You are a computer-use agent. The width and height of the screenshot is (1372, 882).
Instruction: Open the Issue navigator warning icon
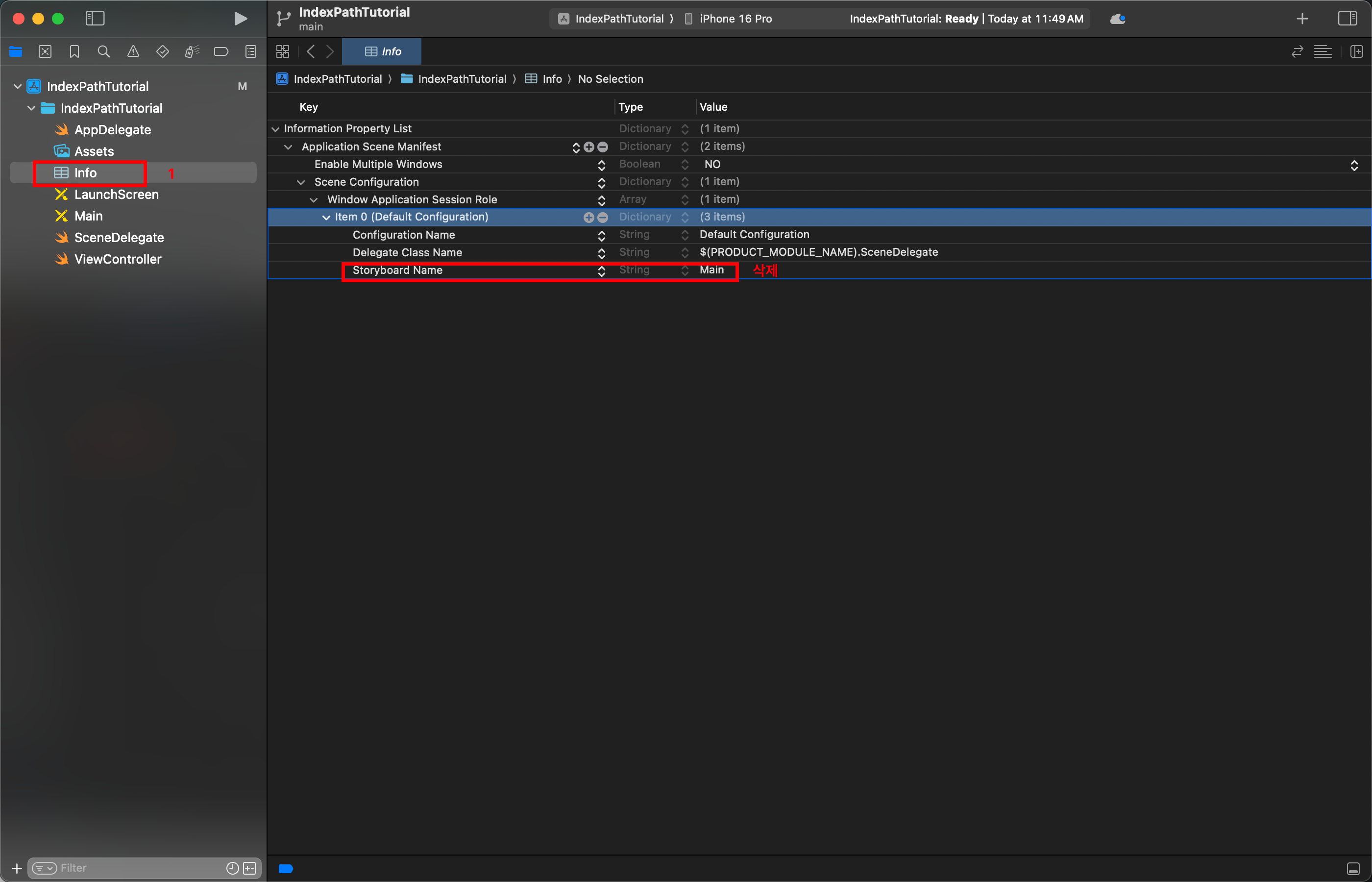click(x=133, y=51)
